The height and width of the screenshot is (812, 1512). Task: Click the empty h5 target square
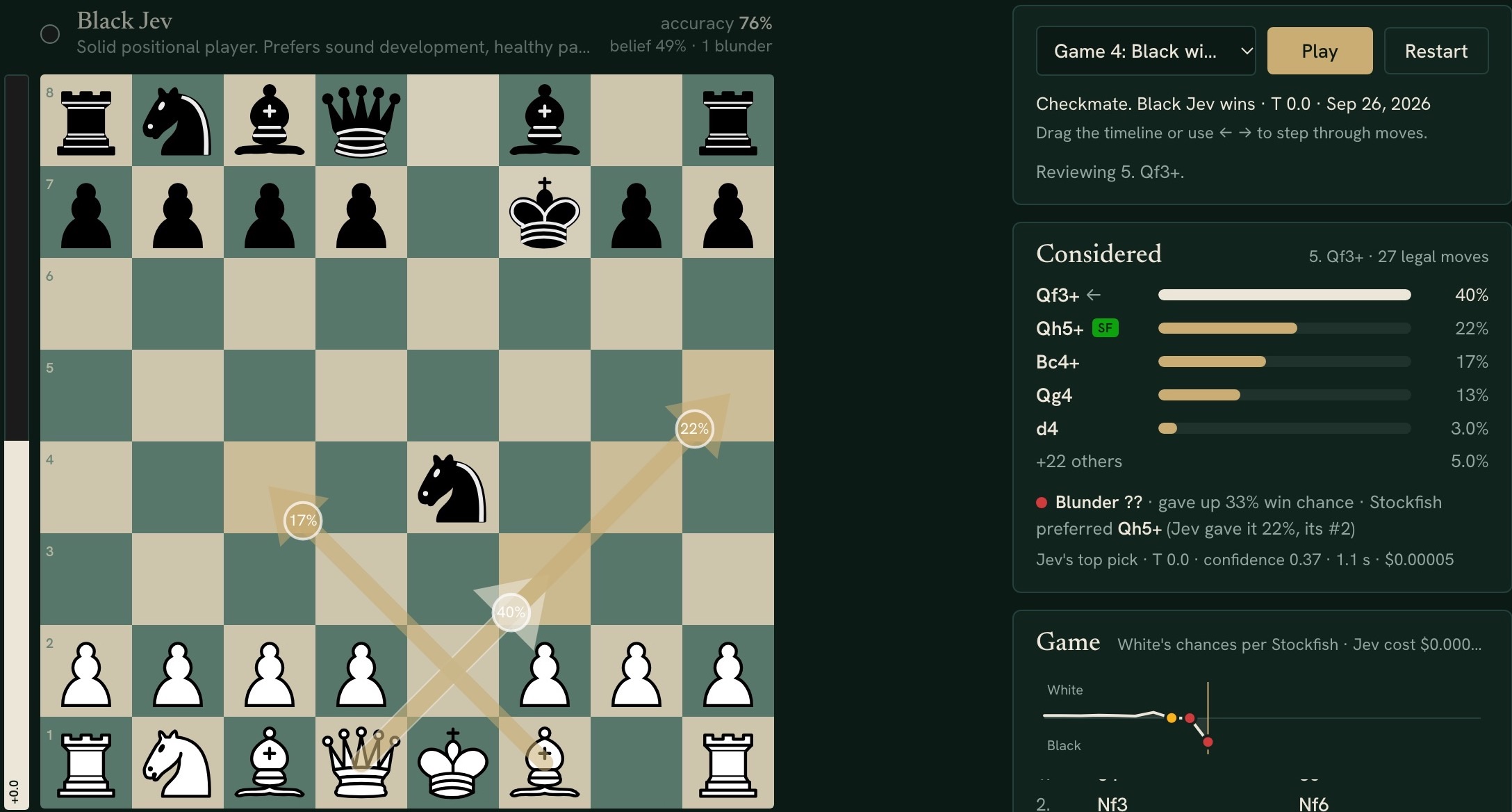pyautogui.click(x=728, y=395)
